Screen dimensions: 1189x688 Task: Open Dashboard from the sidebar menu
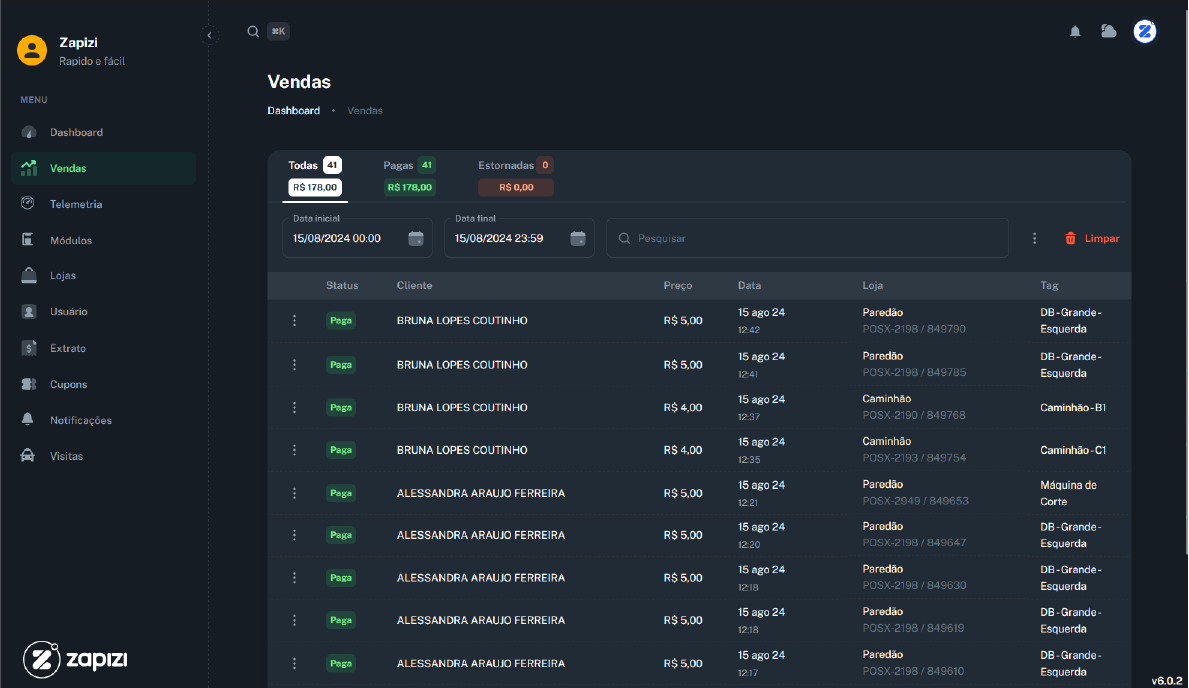(x=103, y=132)
